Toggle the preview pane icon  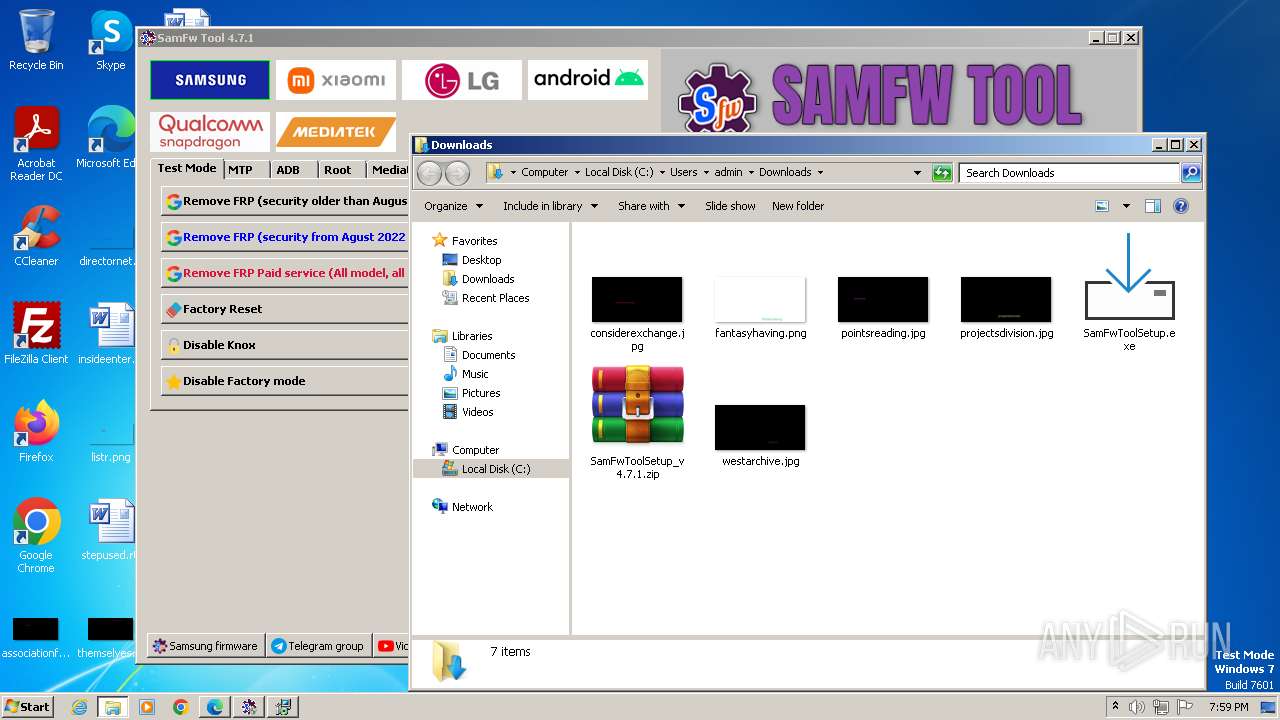1153,206
